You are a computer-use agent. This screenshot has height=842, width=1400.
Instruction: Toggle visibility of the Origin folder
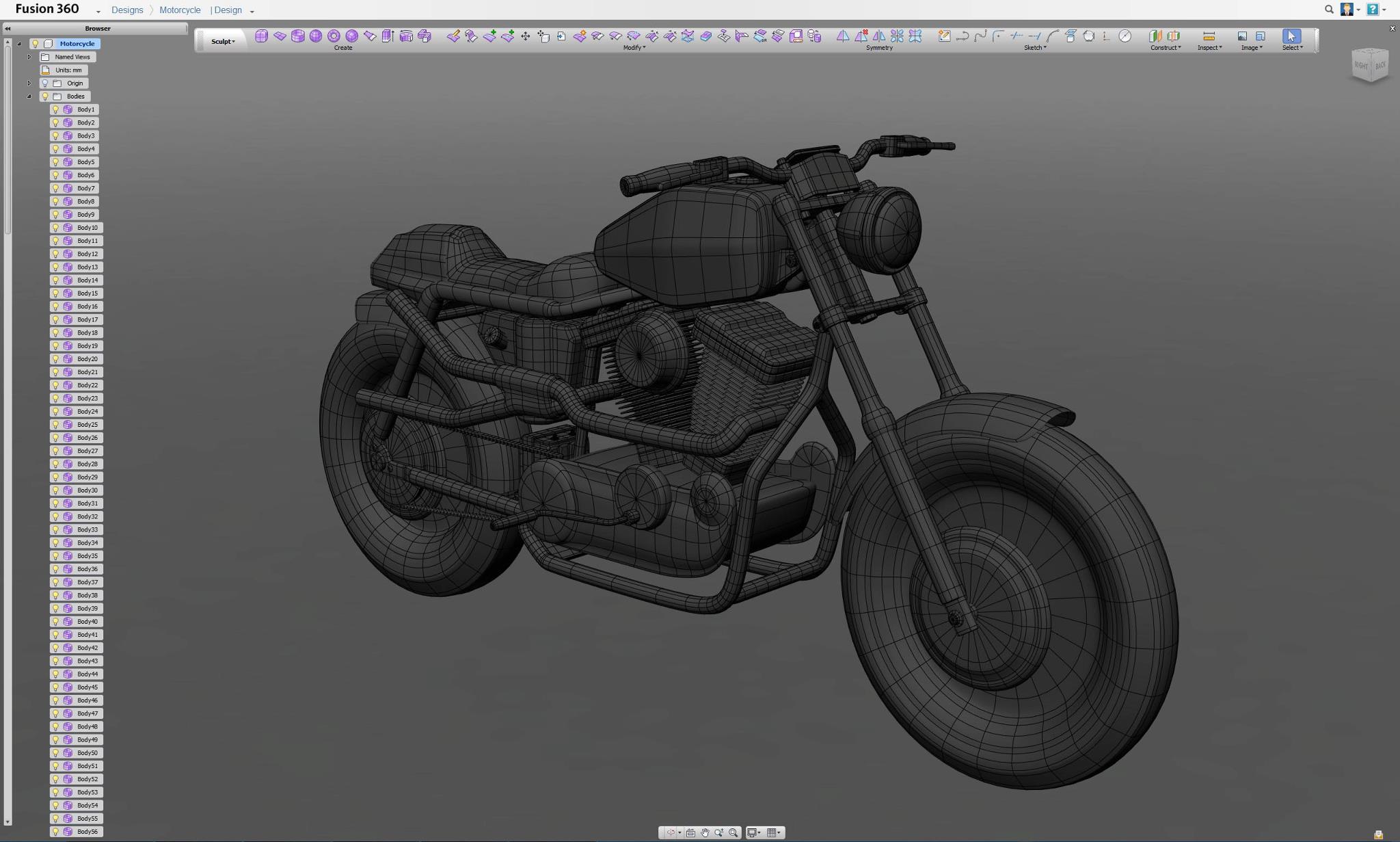point(44,83)
